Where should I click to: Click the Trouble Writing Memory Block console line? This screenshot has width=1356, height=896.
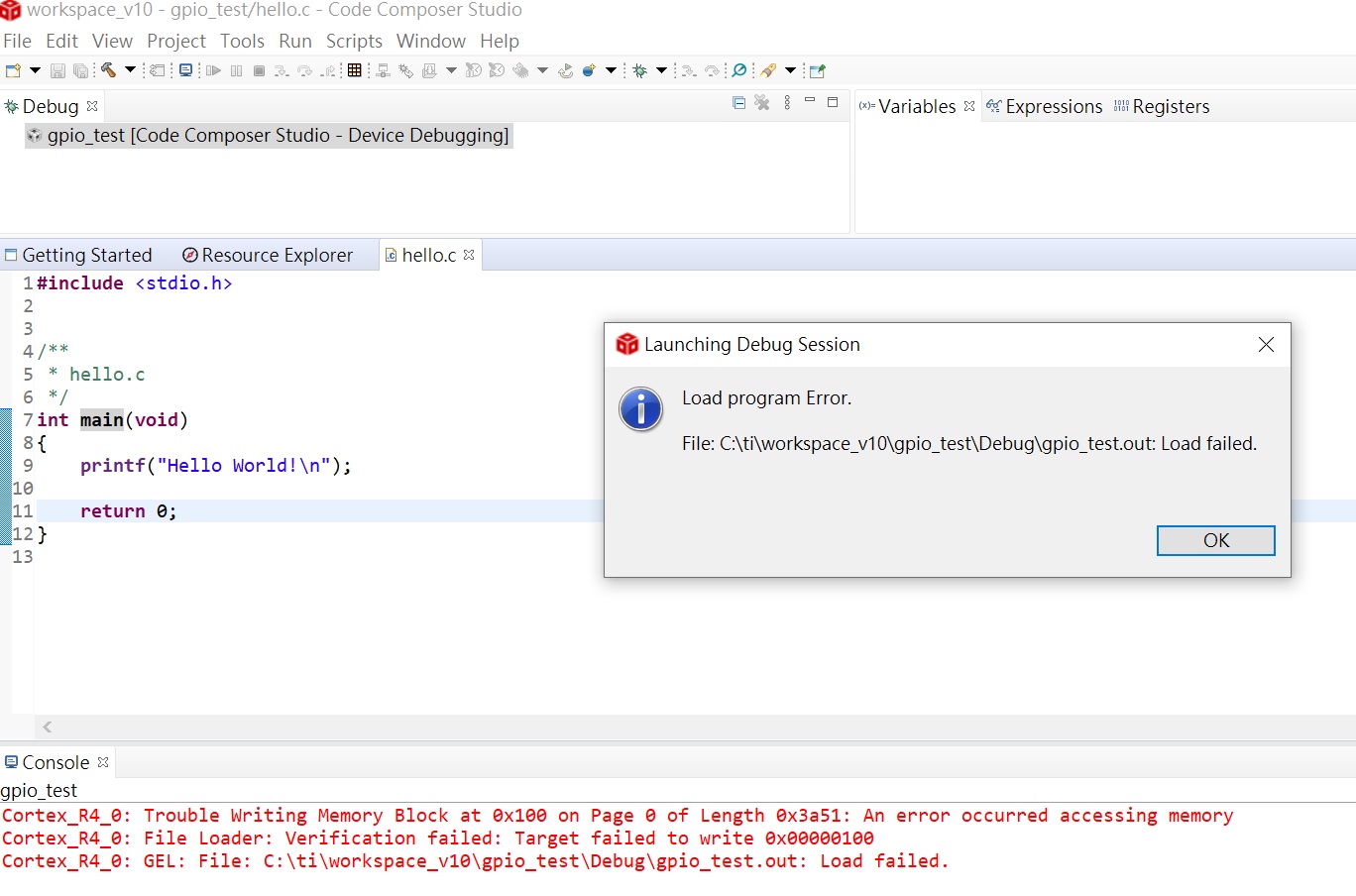[x=618, y=815]
